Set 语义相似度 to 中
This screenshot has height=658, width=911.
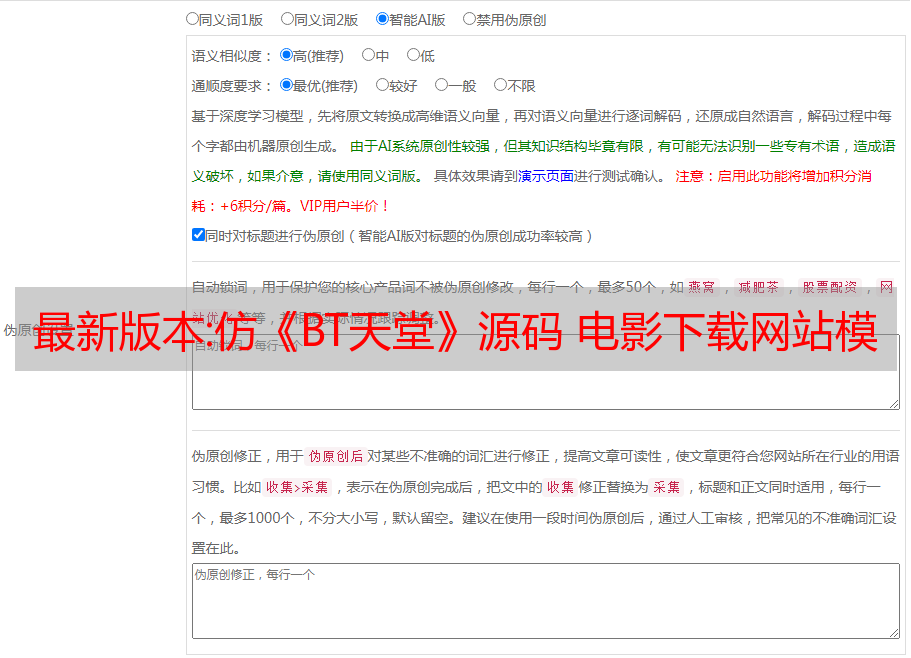click(368, 55)
